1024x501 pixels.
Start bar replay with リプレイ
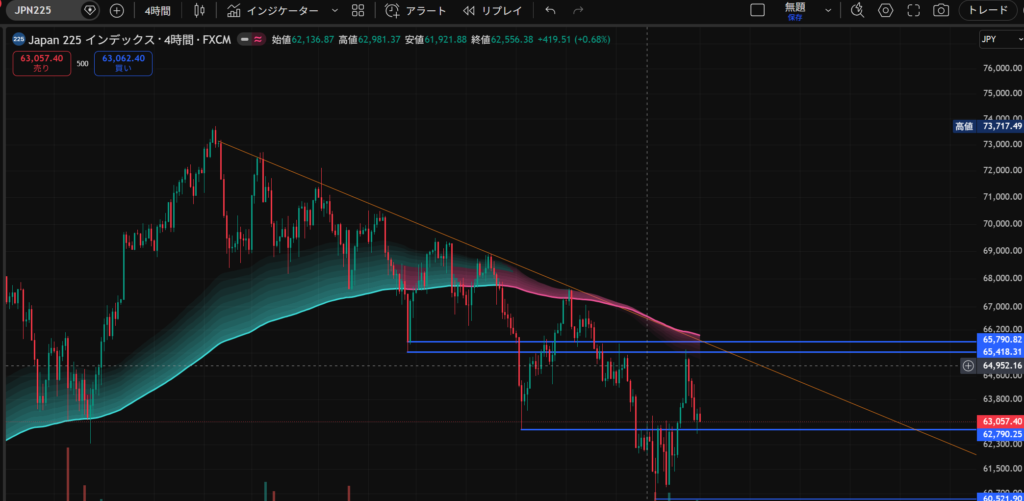(x=492, y=10)
